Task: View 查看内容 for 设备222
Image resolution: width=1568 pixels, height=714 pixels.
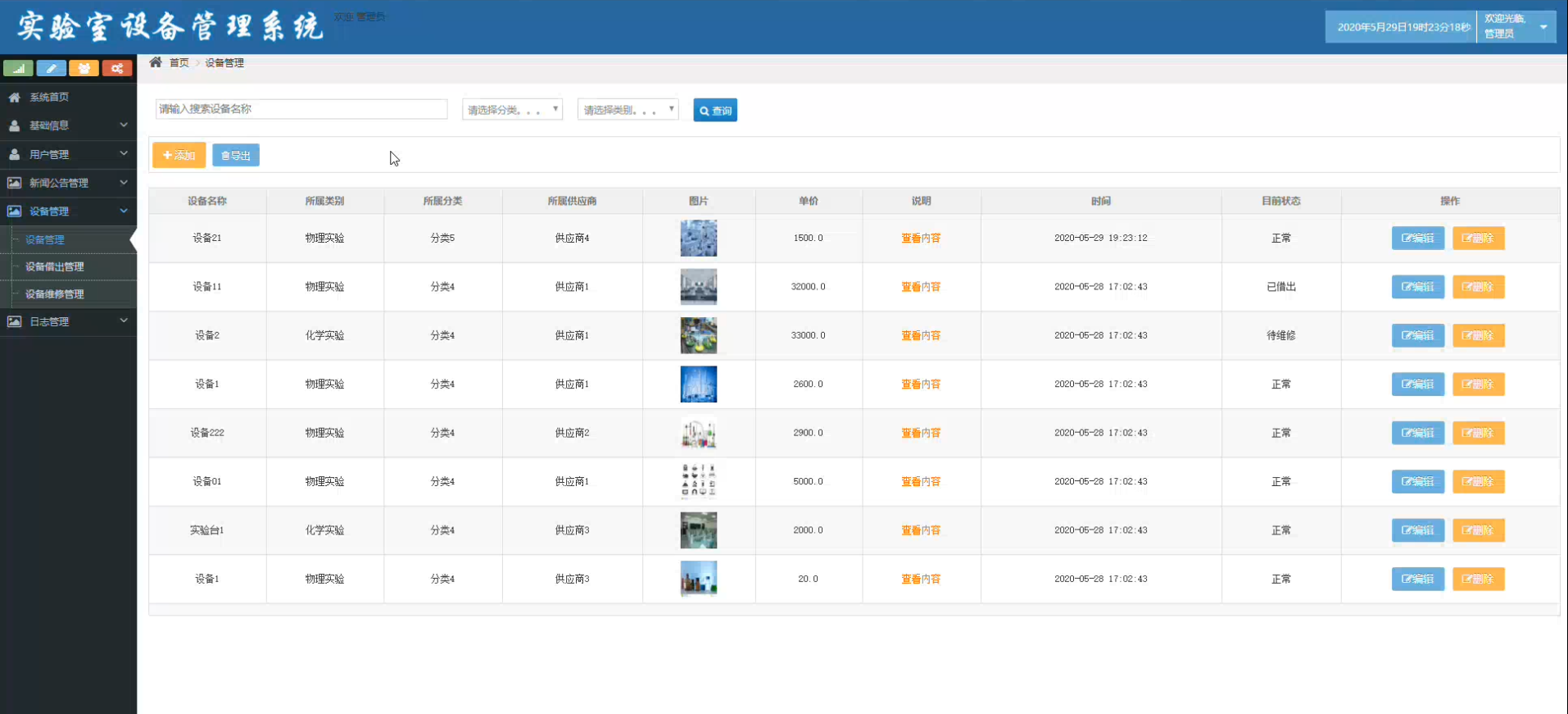Action: pos(921,433)
